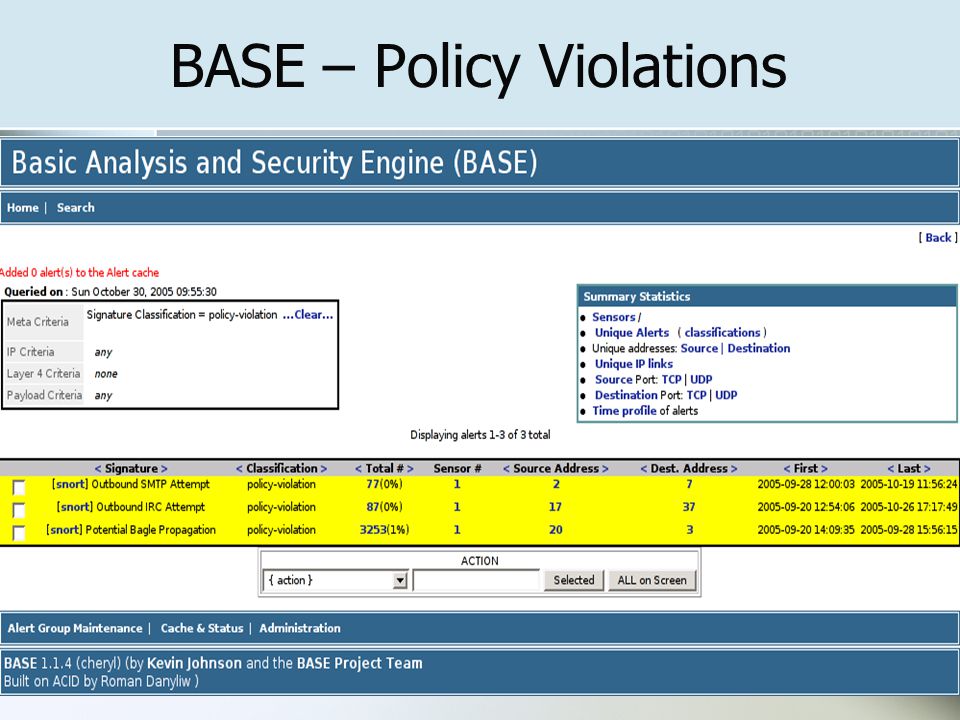Sort by Total # left arrow
960x720 pixels.
pyautogui.click(x=358, y=468)
